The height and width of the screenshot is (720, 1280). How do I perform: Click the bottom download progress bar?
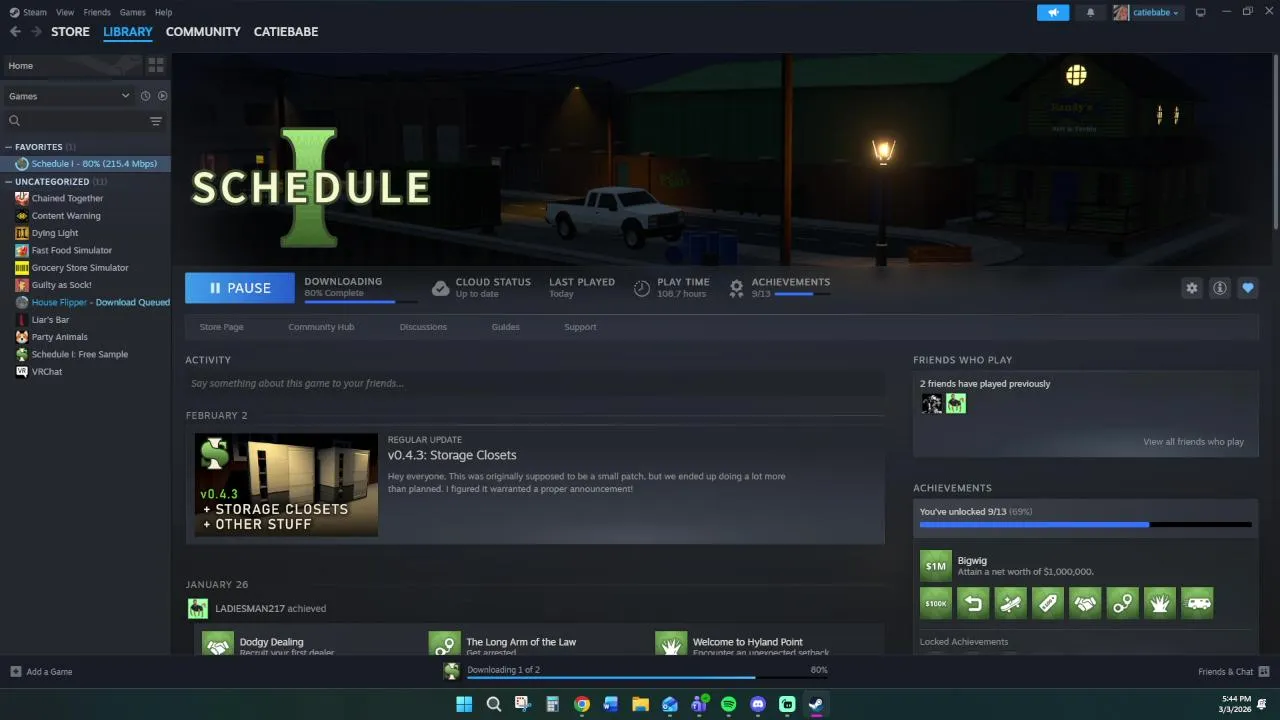point(647,678)
